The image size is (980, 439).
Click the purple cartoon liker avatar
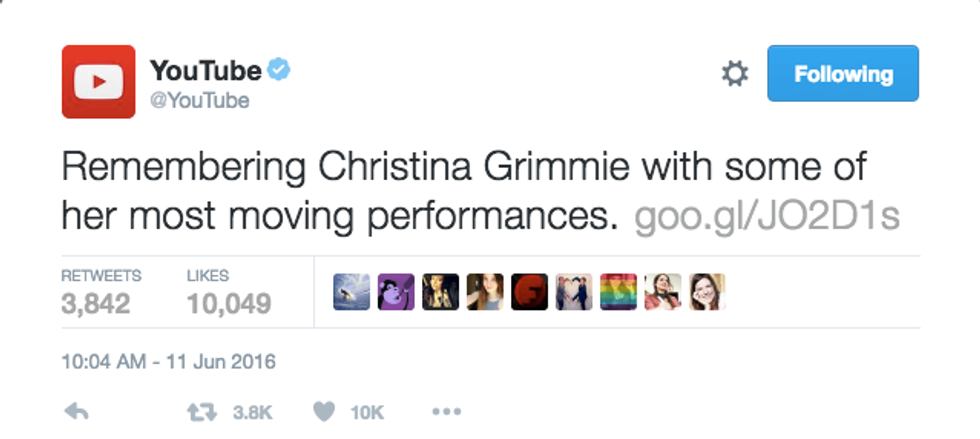[395, 291]
